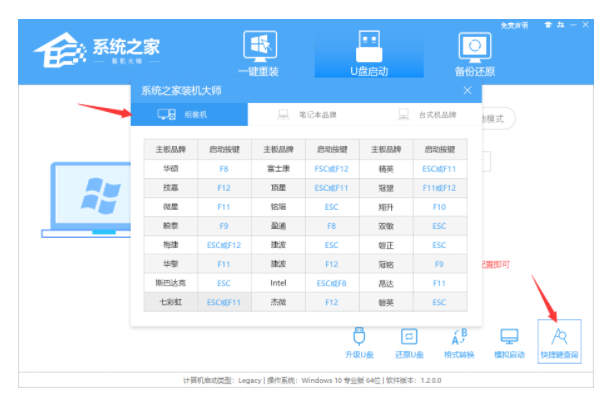Click the customer service person icon
The image size is (603, 396).
tap(561, 25)
